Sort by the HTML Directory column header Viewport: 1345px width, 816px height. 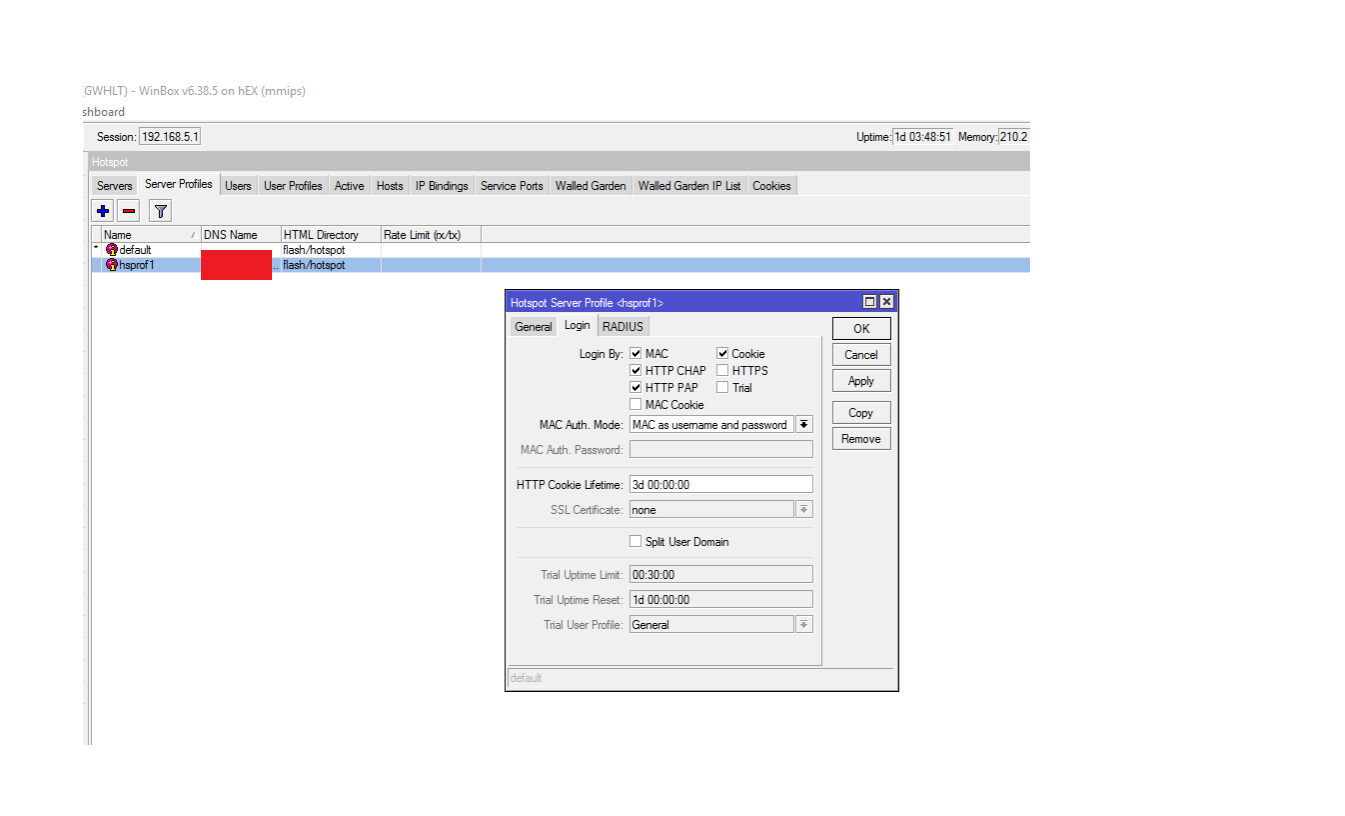click(331, 235)
